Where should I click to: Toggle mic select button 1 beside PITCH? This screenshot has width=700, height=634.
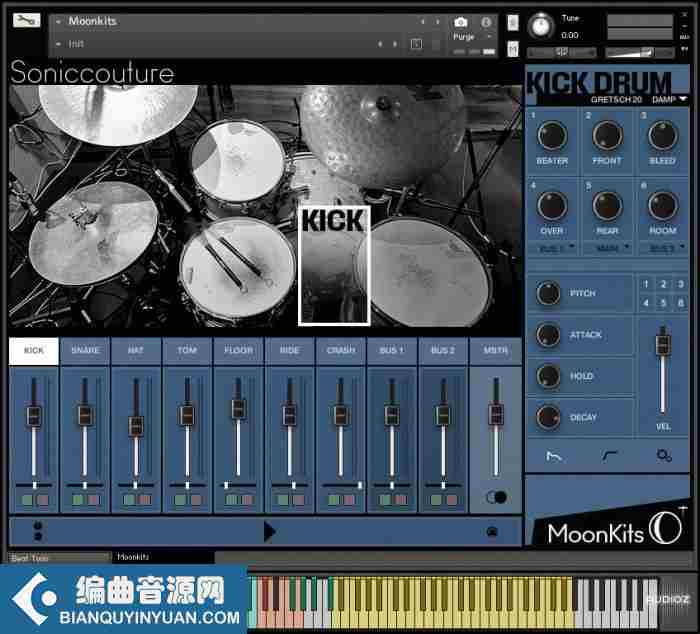(x=646, y=284)
